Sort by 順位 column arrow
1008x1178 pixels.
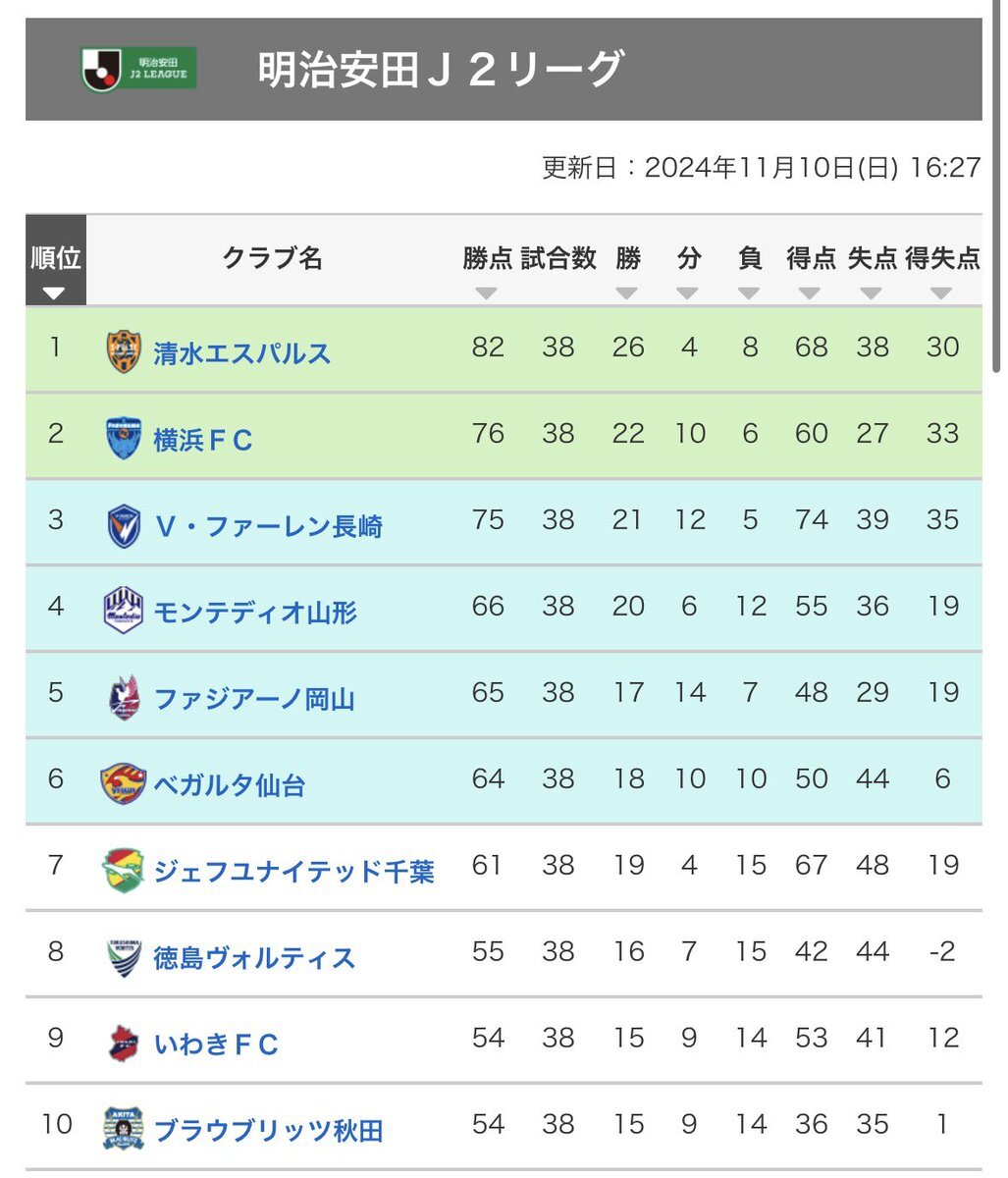click(x=54, y=294)
